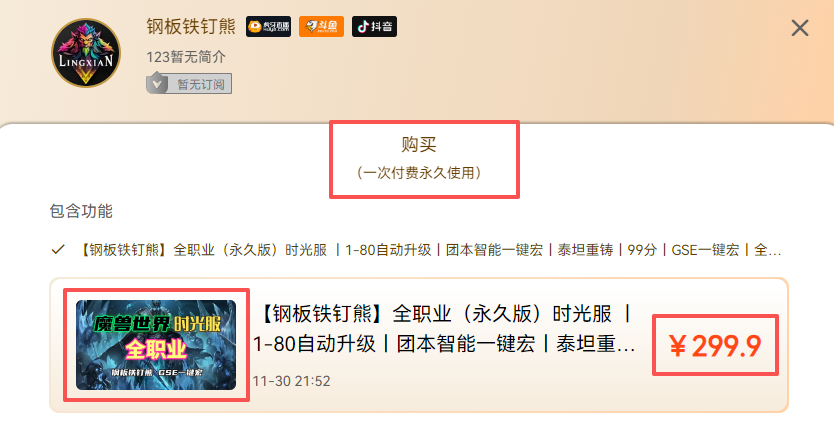The image size is (834, 444).
Task: Close the purchase dialog with X
Action: pyautogui.click(x=800, y=28)
